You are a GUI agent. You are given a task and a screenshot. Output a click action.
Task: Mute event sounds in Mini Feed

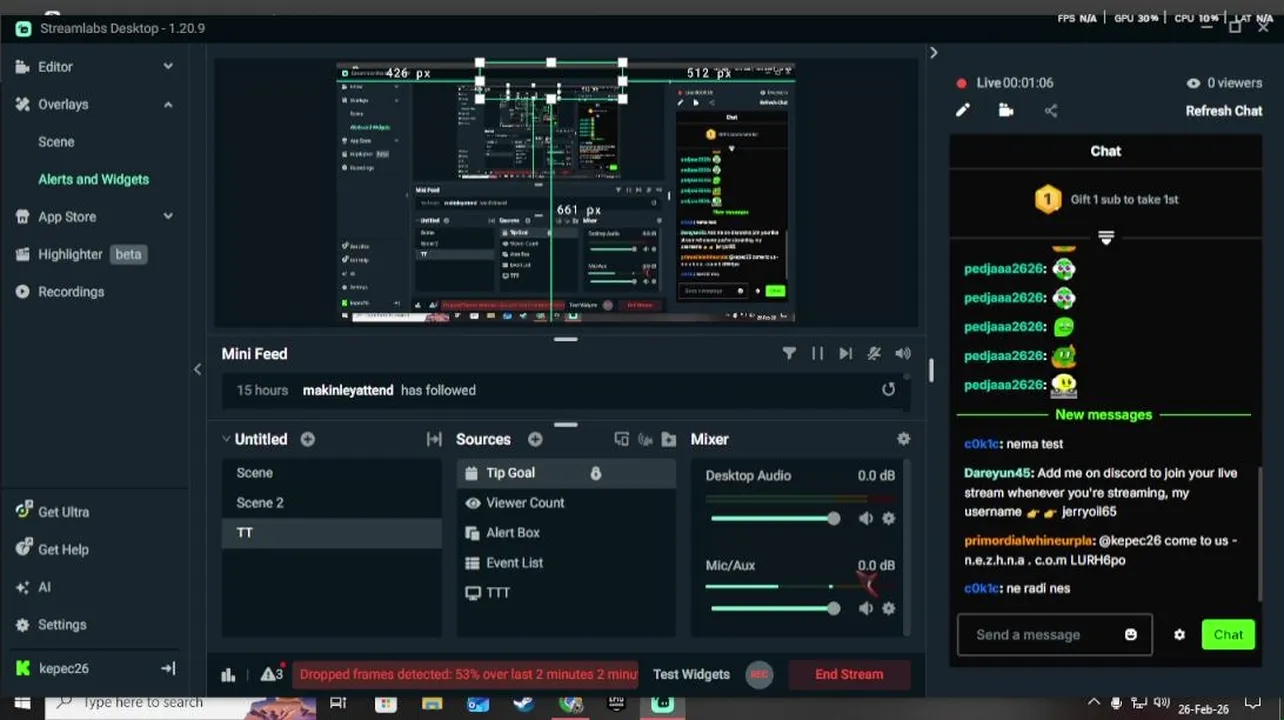(x=874, y=353)
